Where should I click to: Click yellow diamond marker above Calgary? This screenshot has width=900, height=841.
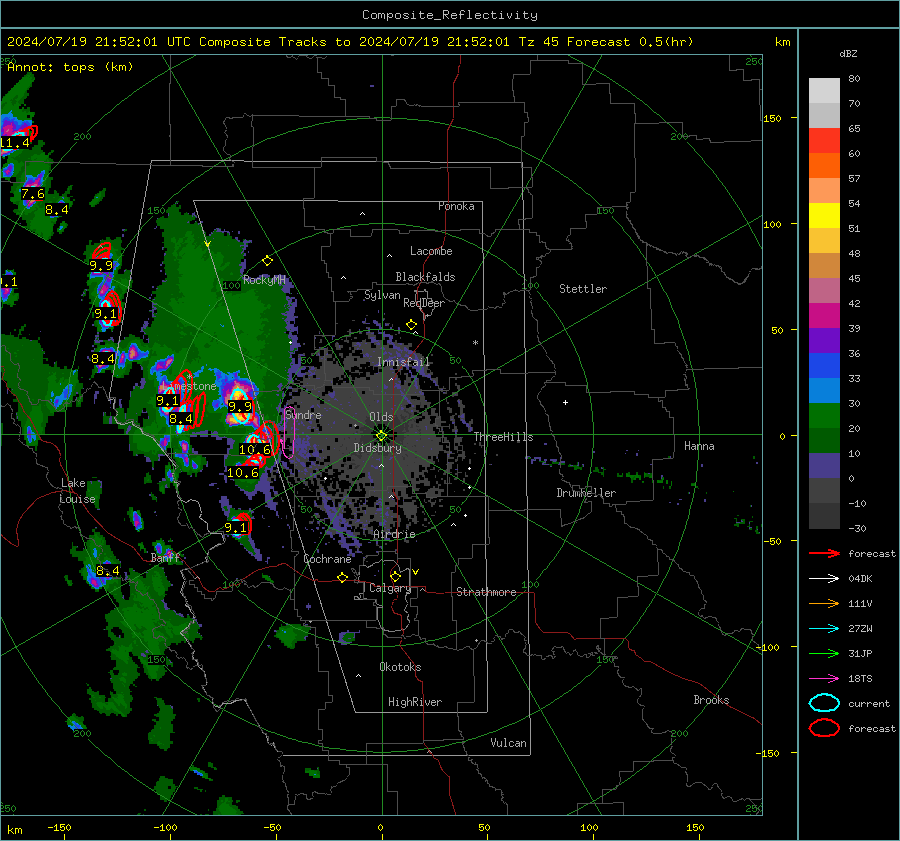pyautogui.click(x=395, y=576)
